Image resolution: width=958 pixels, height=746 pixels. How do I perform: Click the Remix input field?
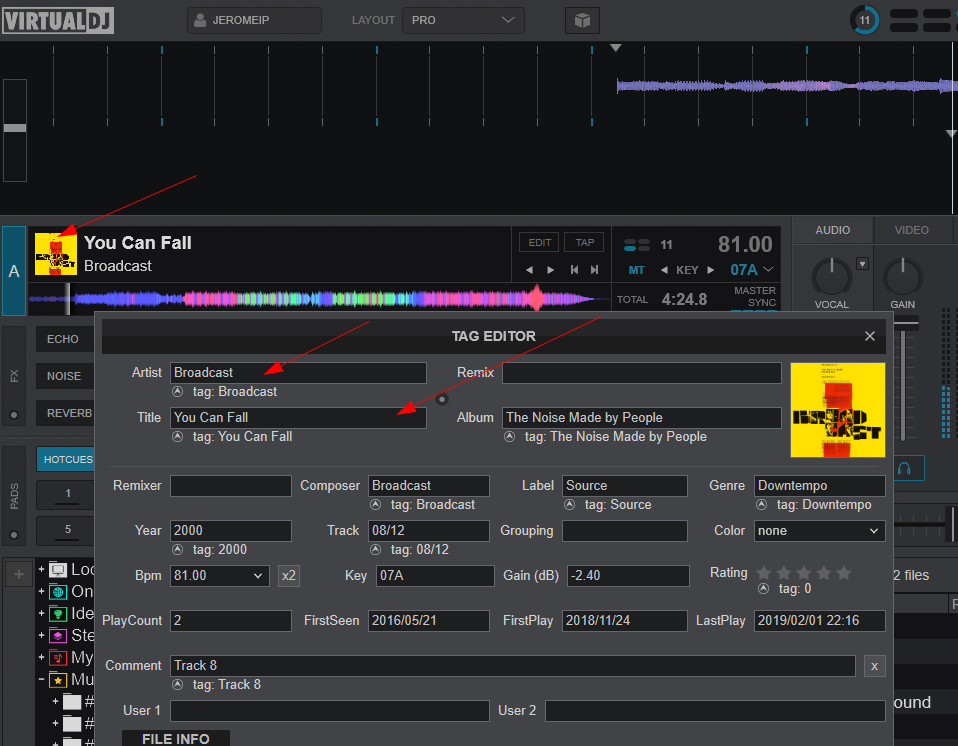pos(642,373)
